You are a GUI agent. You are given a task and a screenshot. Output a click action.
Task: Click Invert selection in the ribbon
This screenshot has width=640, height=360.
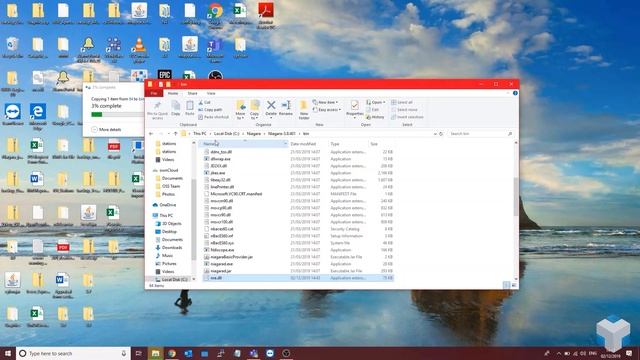coord(407,117)
